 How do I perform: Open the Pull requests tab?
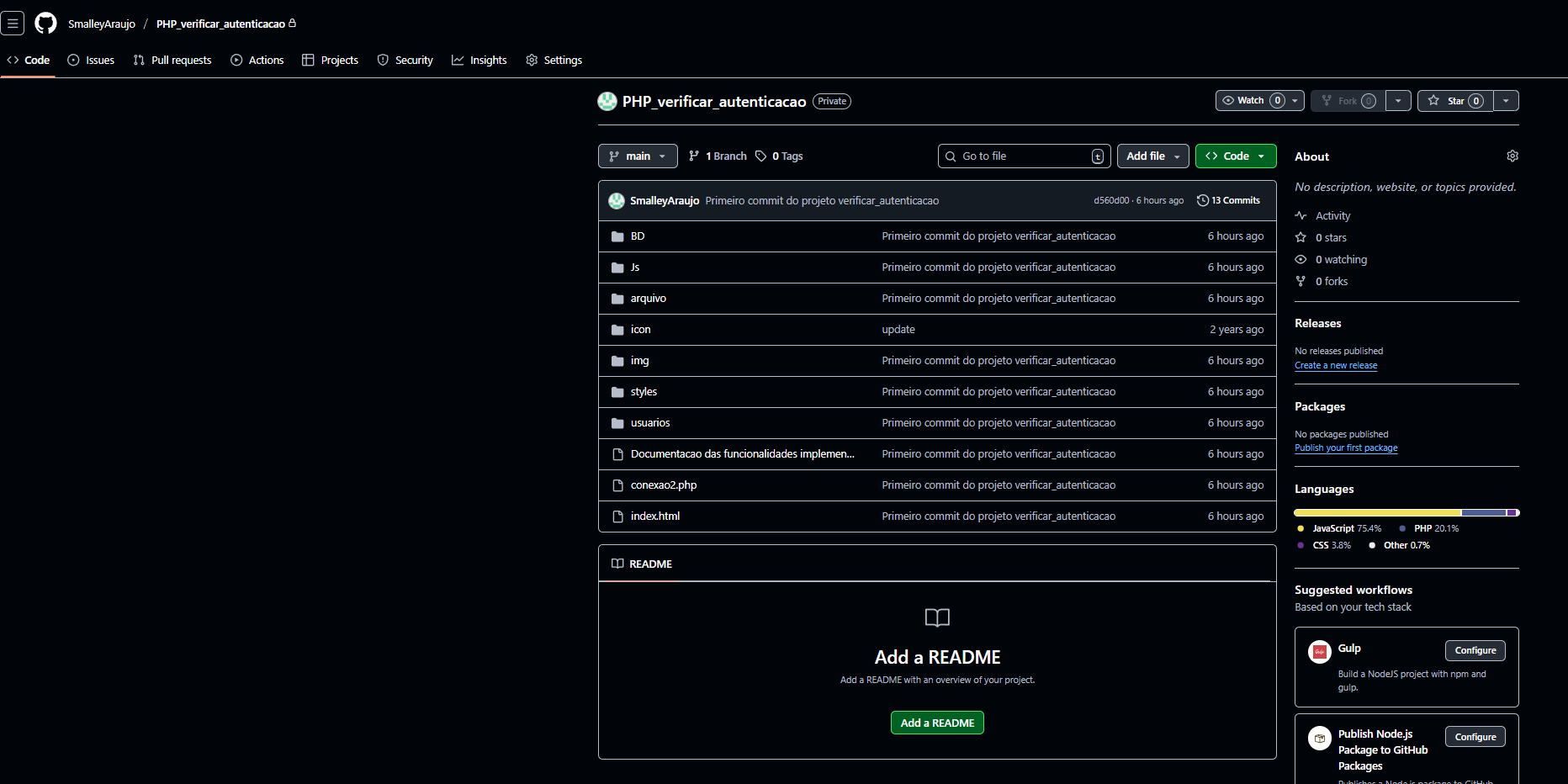172,61
